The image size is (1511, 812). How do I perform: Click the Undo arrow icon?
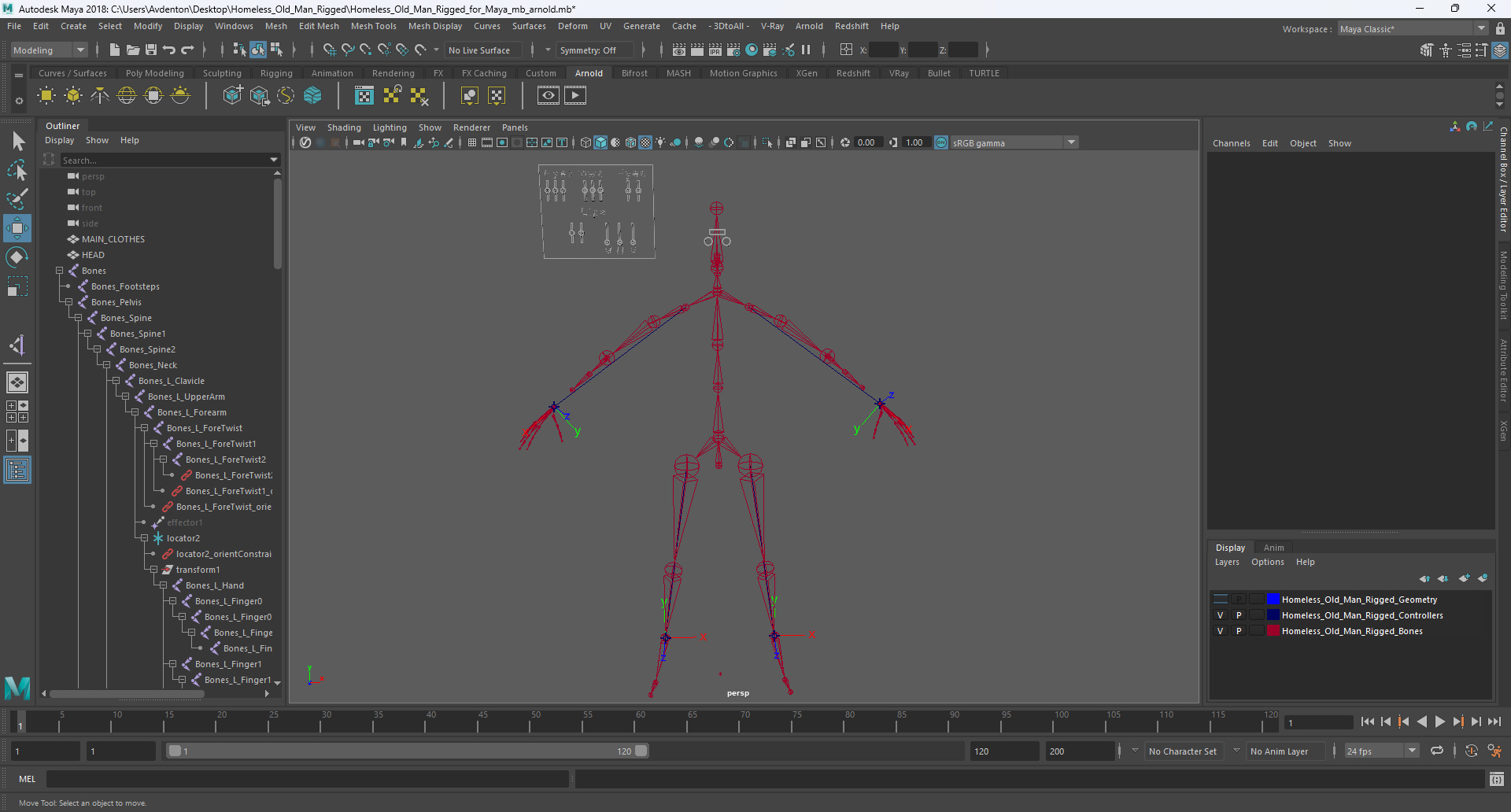[x=169, y=50]
